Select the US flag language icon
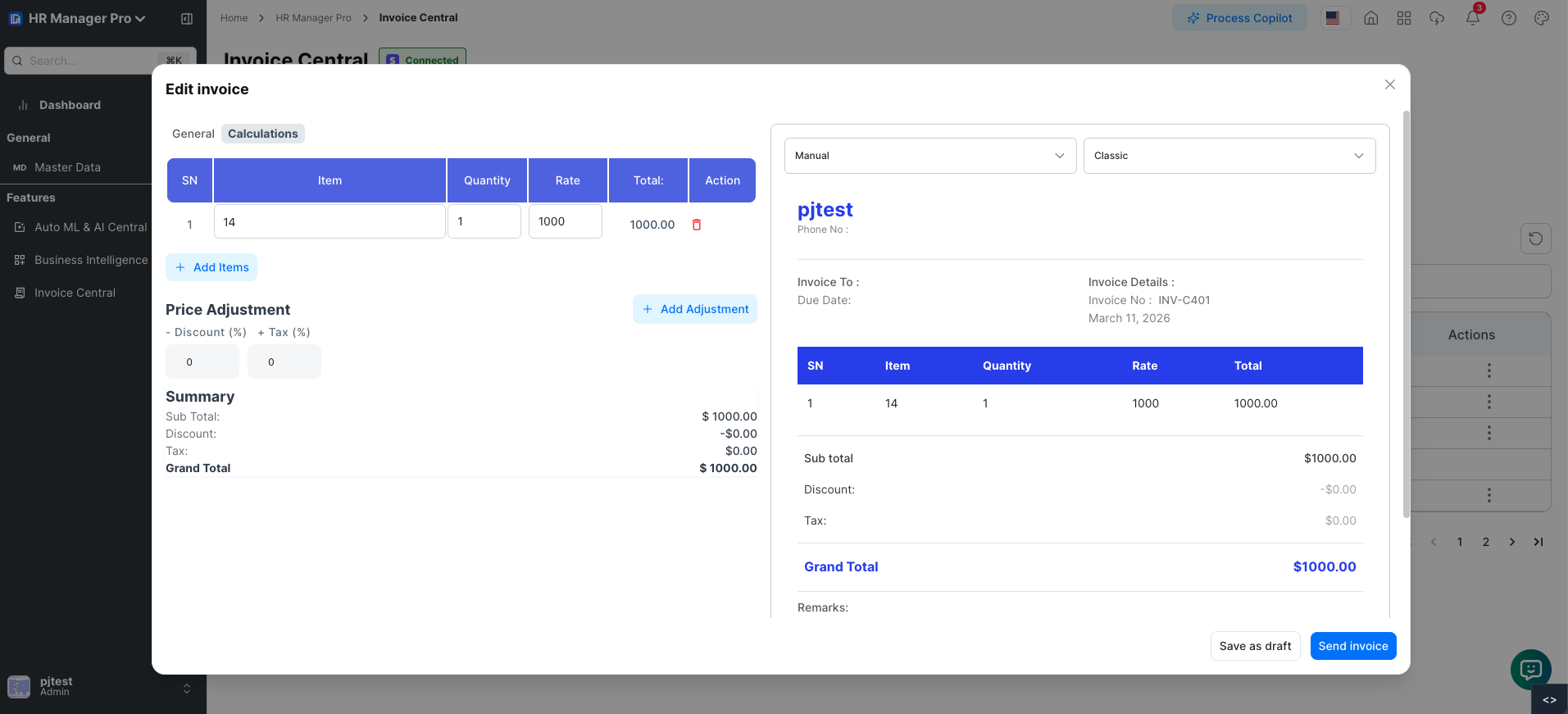 coord(1333,18)
